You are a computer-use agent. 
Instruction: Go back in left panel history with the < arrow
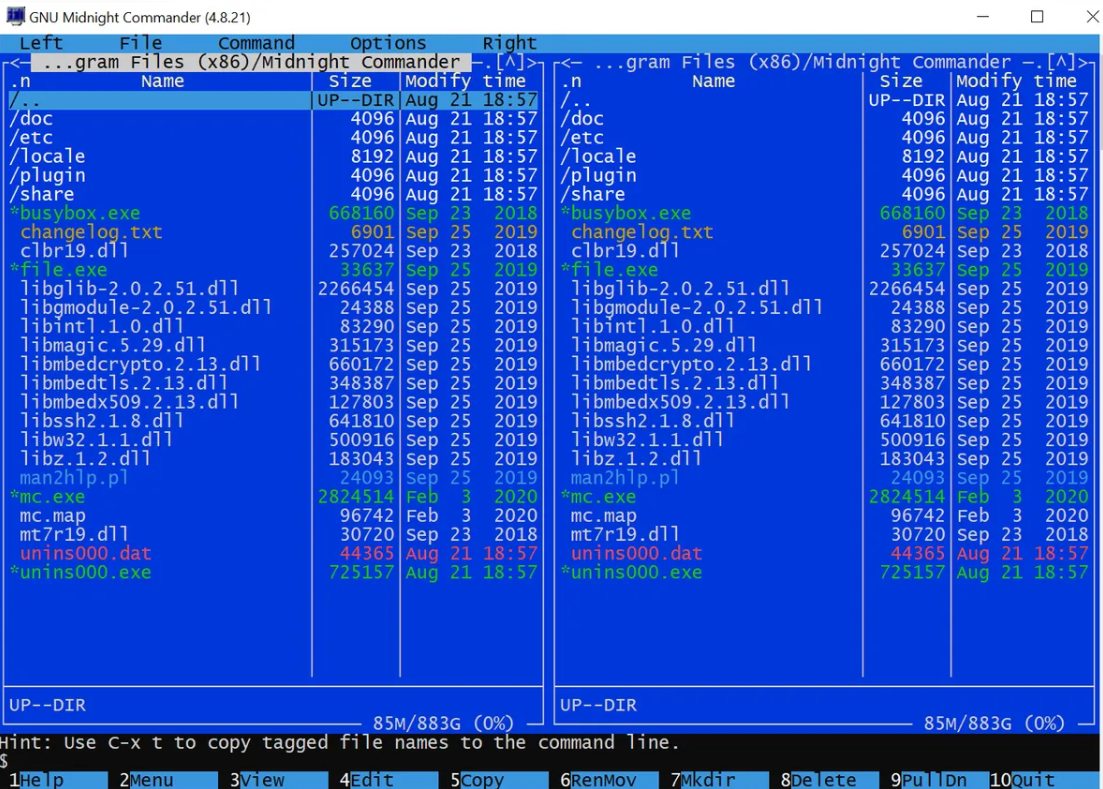(15, 63)
